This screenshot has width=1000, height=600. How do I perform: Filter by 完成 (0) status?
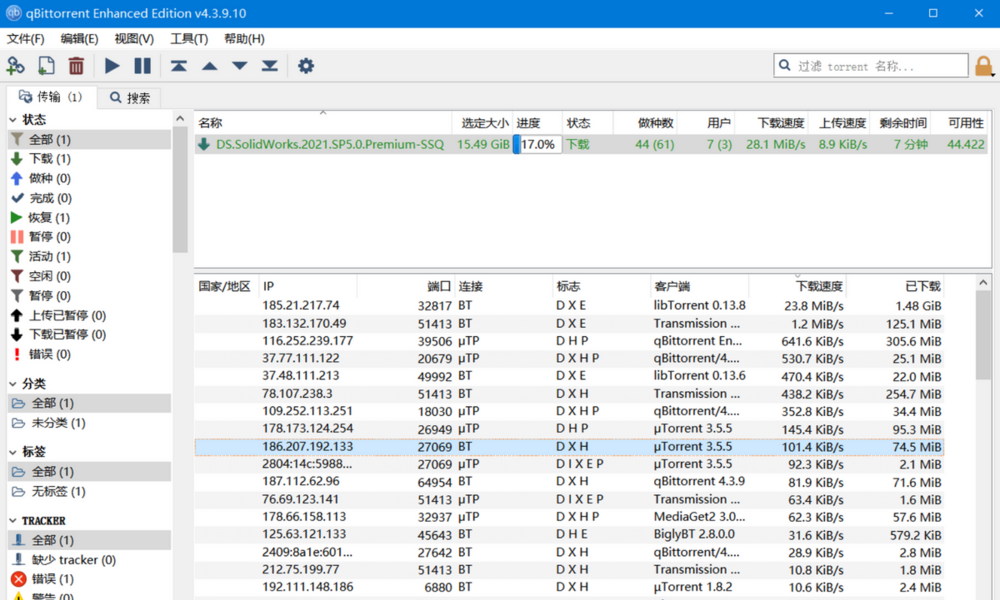click(x=89, y=198)
